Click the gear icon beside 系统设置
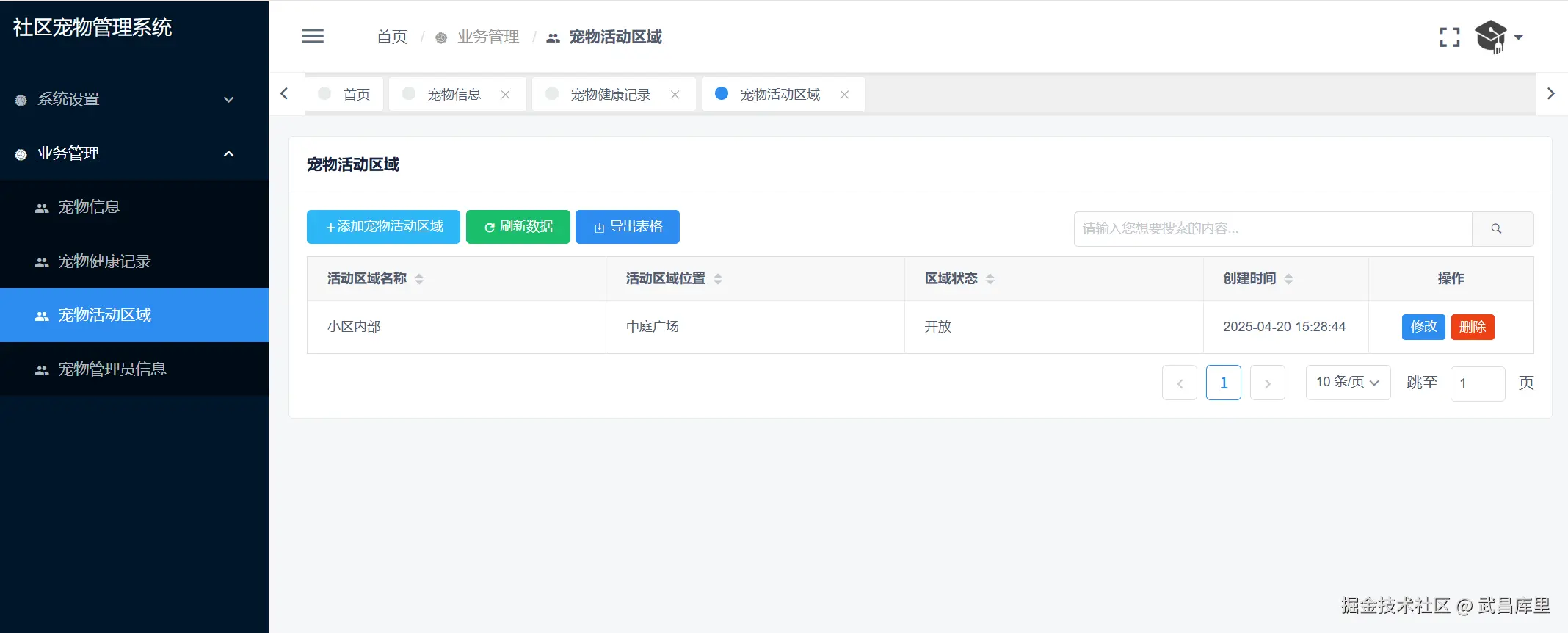 click(21, 100)
